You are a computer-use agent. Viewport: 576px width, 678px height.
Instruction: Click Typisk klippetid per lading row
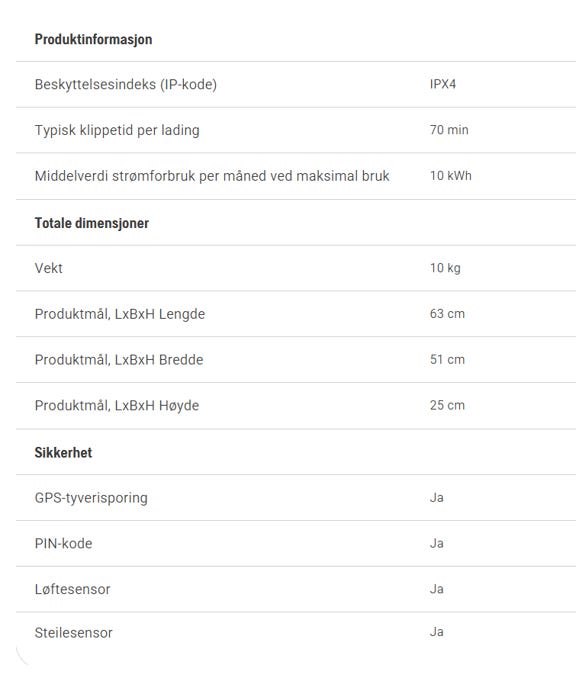[x=296, y=130]
